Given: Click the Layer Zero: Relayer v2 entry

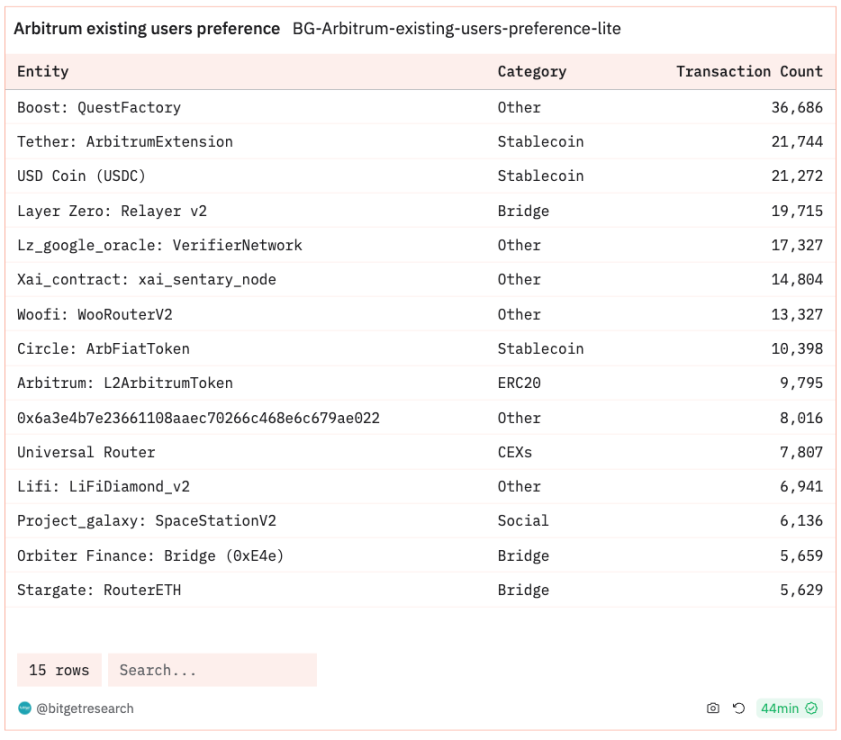Looking at the screenshot, I should pyautogui.click(x=112, y=211).
